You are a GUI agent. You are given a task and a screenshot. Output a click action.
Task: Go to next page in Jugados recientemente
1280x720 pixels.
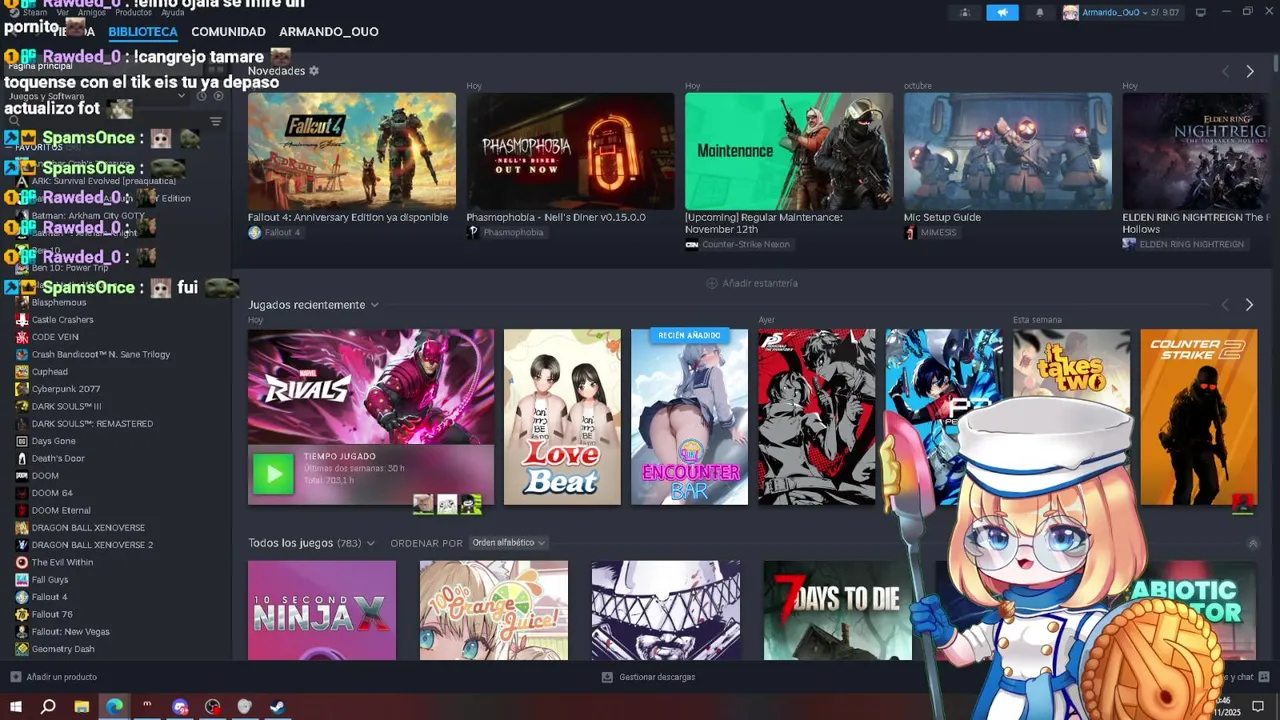pyautogui.click(x=1249, y=304)
